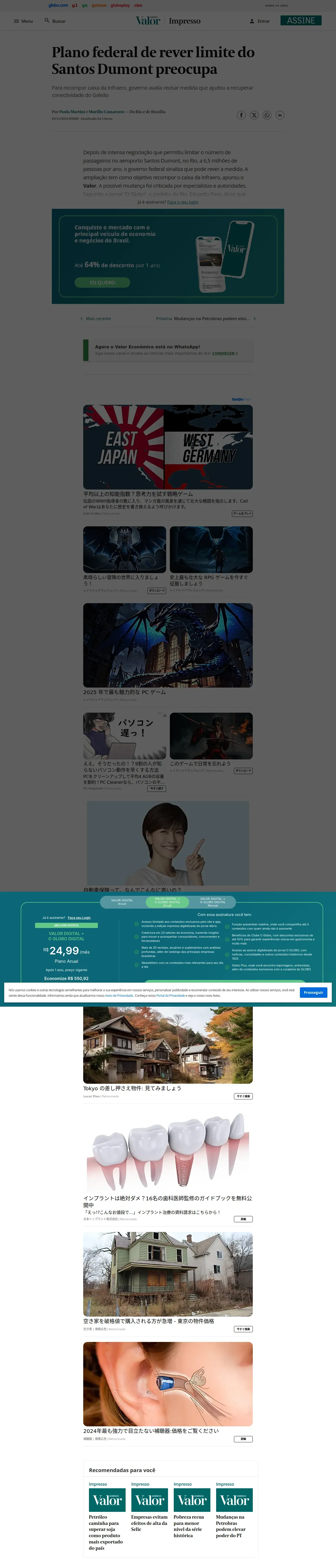Click left chevron beside Mais recente
The width and height of the screenshot is (336, 1568).
click(82, 318)
